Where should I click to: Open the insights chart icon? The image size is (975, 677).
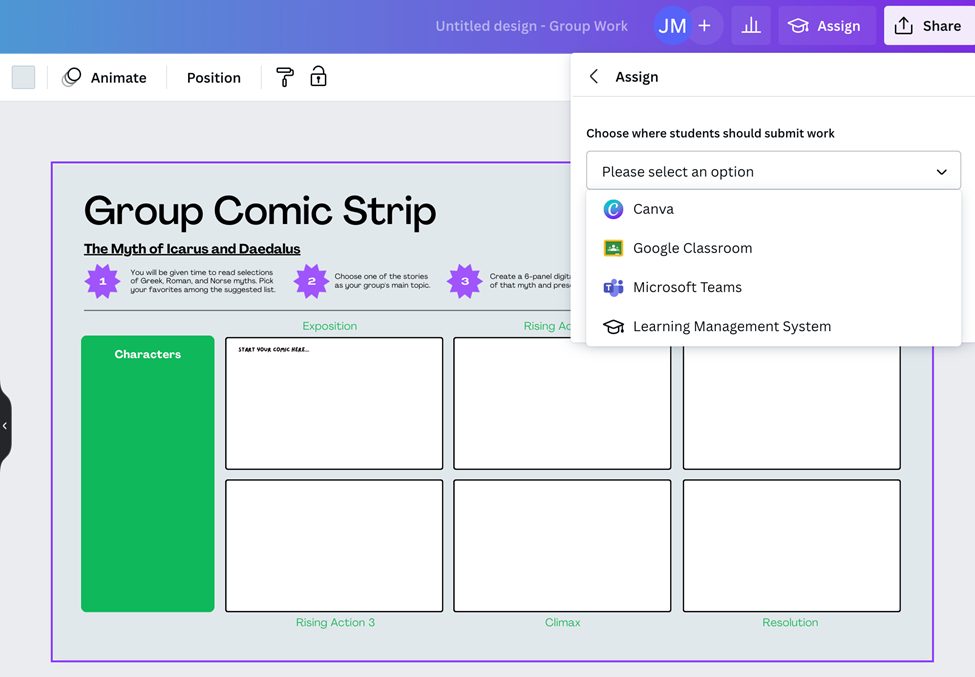(x=751, y=25)
